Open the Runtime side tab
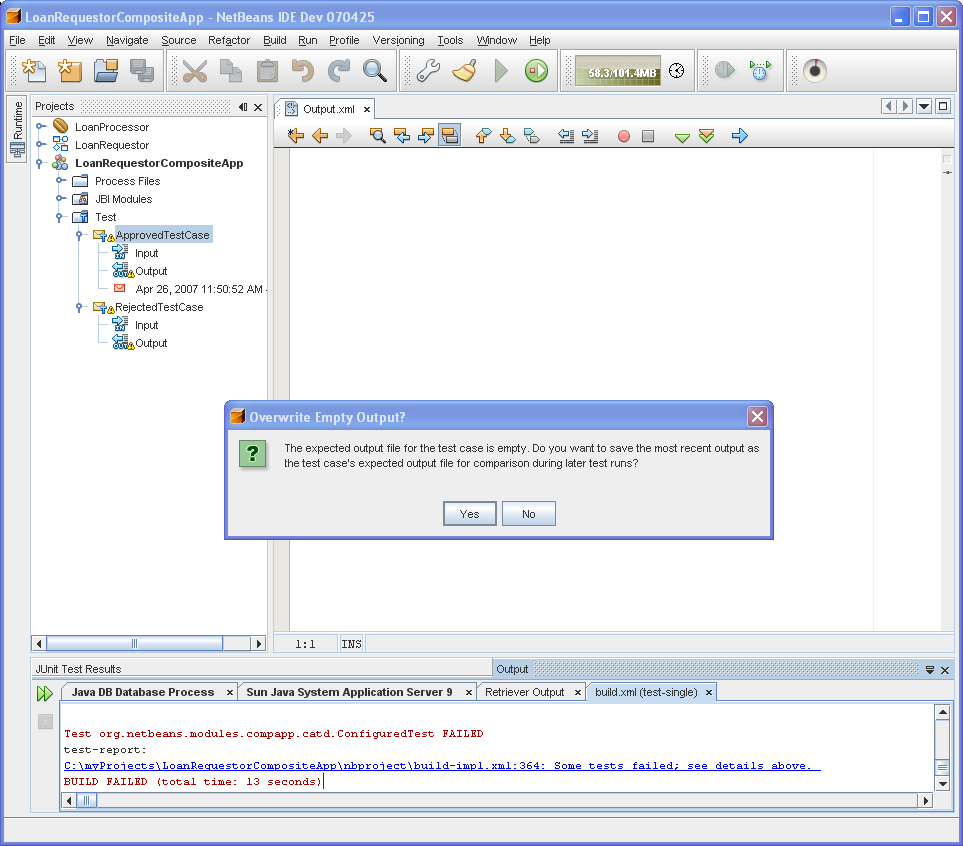 click(18, 128)
